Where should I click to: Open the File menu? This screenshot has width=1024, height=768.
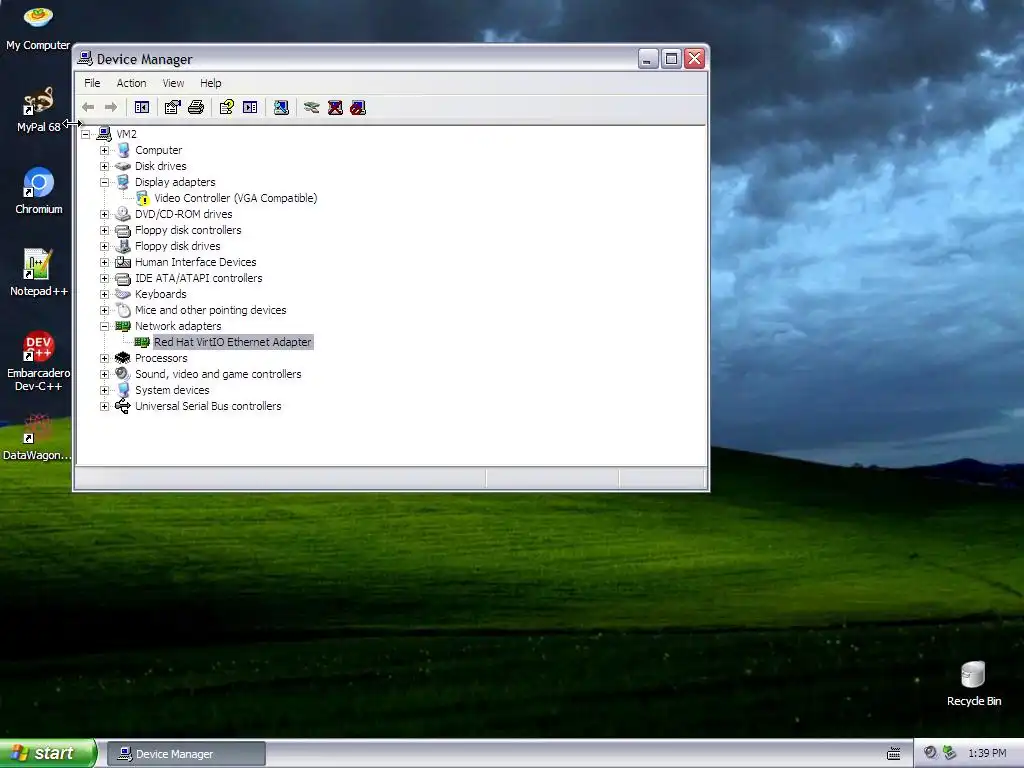click(x=92, y=83)
